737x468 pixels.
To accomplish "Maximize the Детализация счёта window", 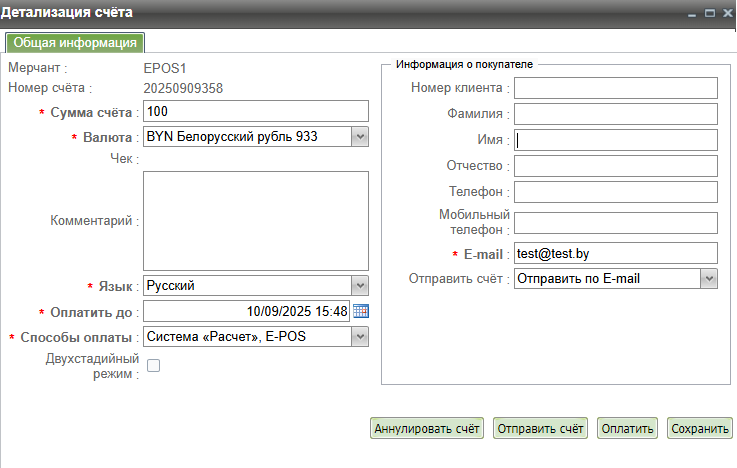I will pos(709,13).
